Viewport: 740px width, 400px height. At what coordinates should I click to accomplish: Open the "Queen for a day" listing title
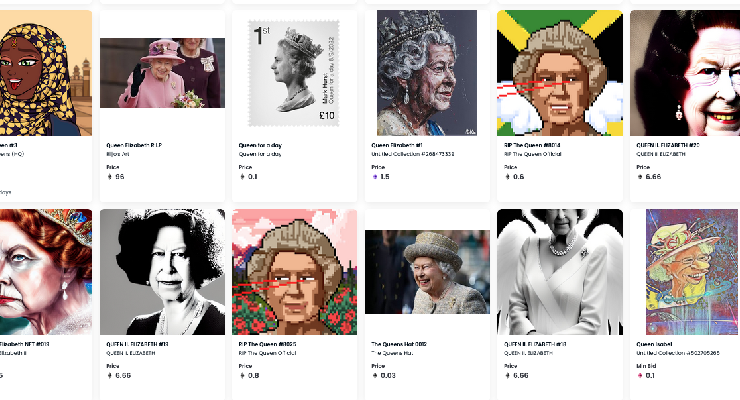click(x=262, y=145)
